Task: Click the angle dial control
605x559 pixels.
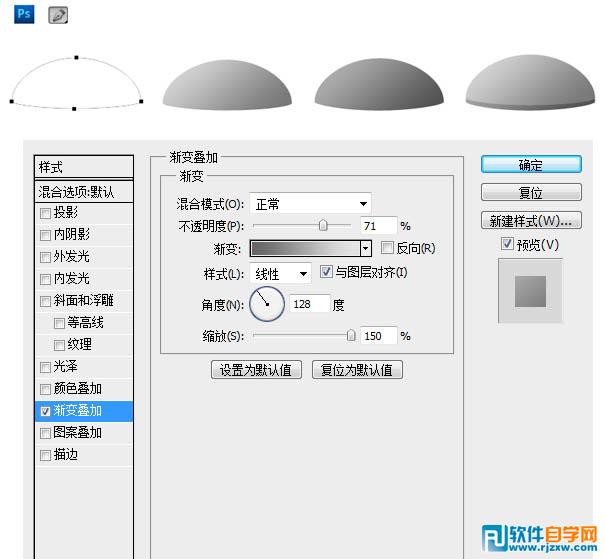Action: [x=267, y=304]
